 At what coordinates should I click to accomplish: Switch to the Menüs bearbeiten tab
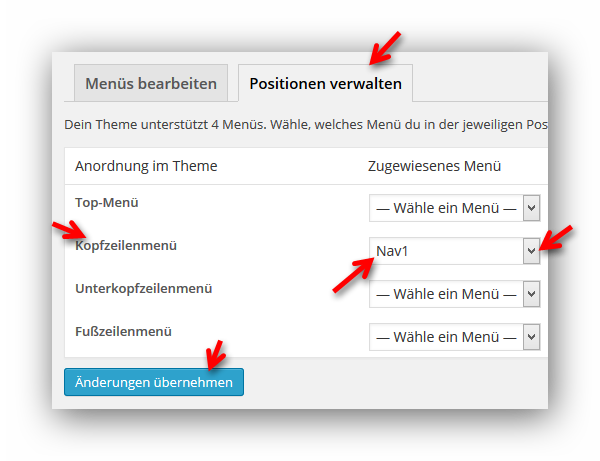(x=151, y=84)
